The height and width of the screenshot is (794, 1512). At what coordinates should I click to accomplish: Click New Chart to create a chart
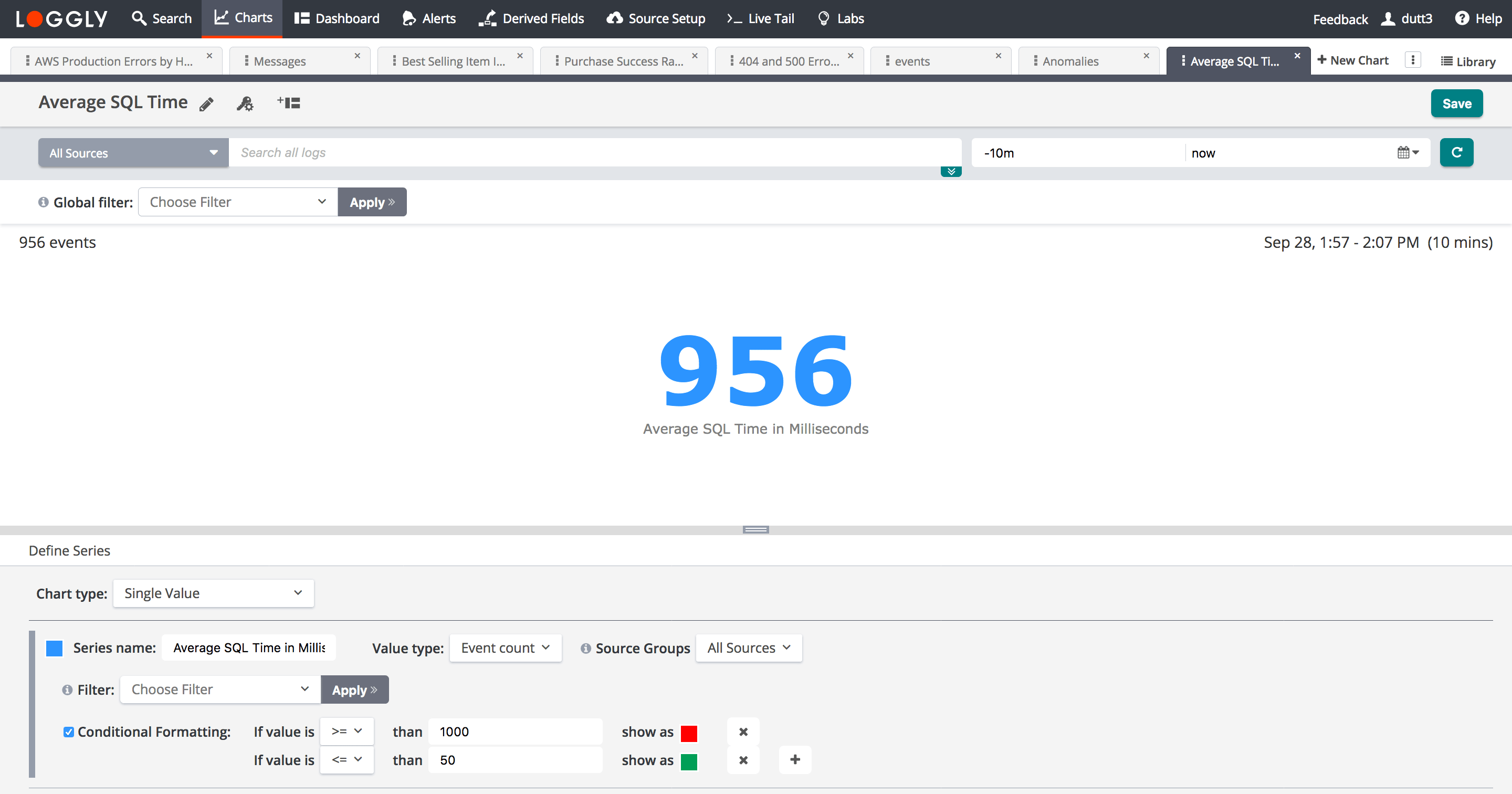1353,60
